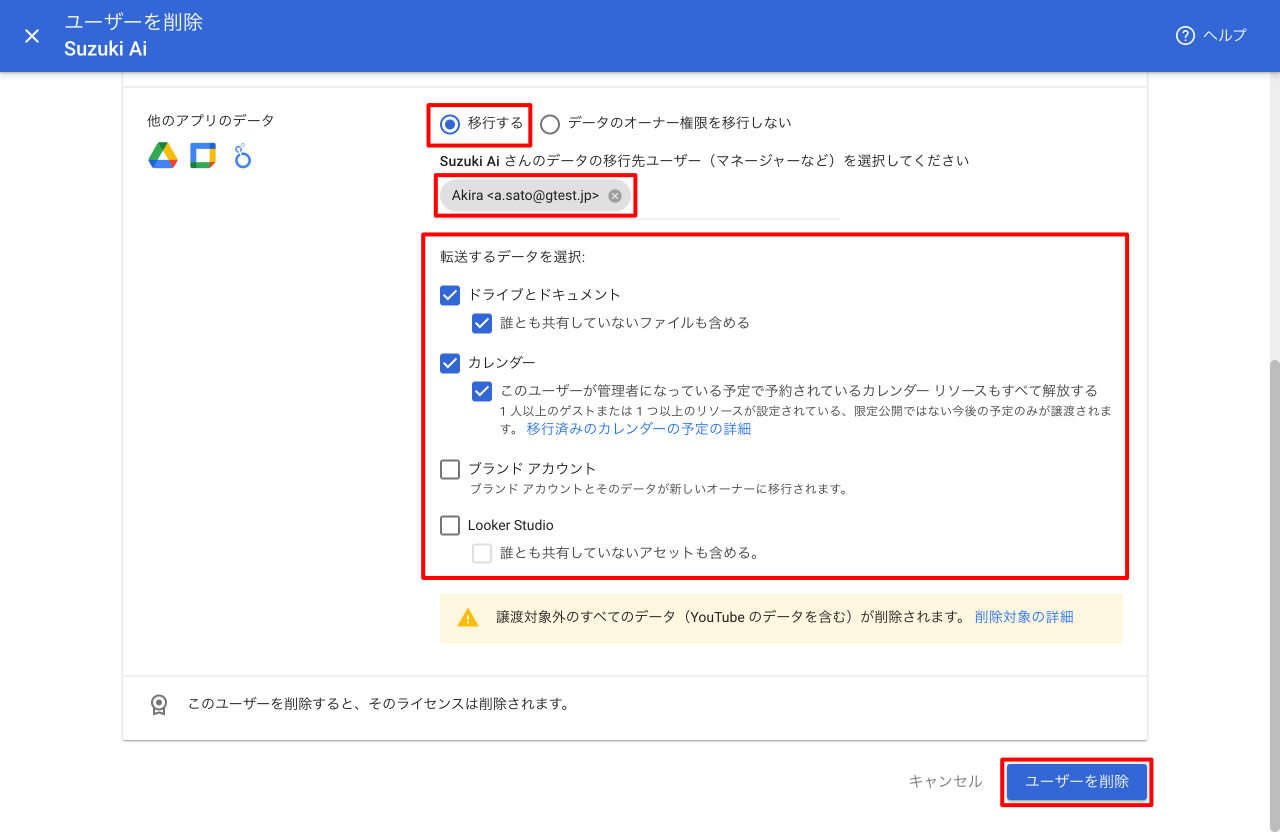The height and width of the screenshot is (832, 1280).
Task: Open the help question mark icon
Action: [x=1185, y=36]
